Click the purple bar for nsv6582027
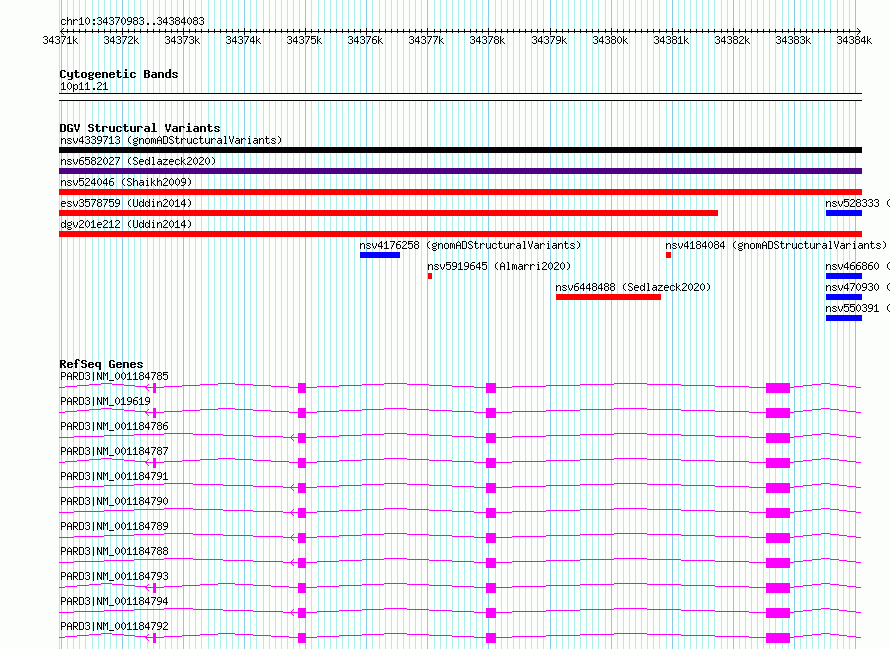890x649 pixels. 460,171
